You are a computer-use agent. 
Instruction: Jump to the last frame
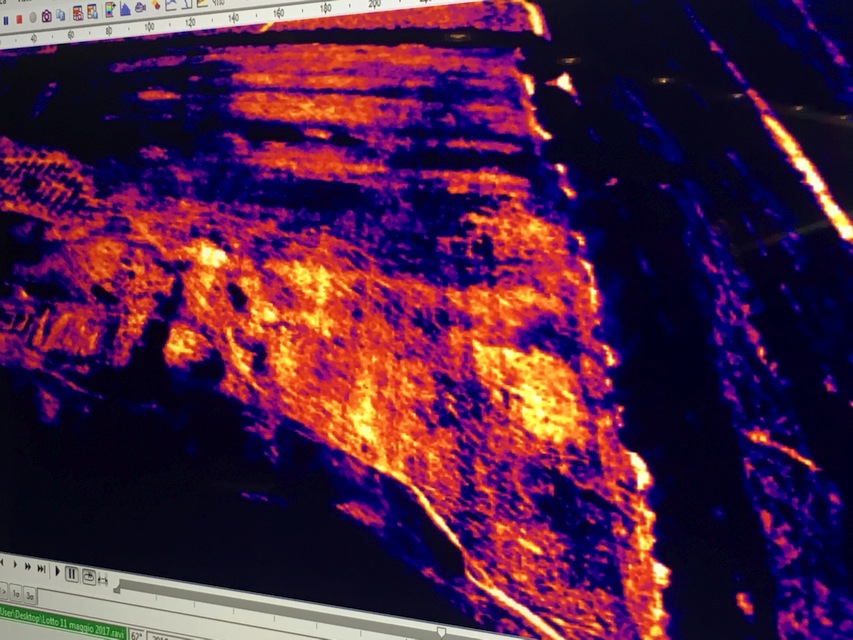(x=42, y=569)
